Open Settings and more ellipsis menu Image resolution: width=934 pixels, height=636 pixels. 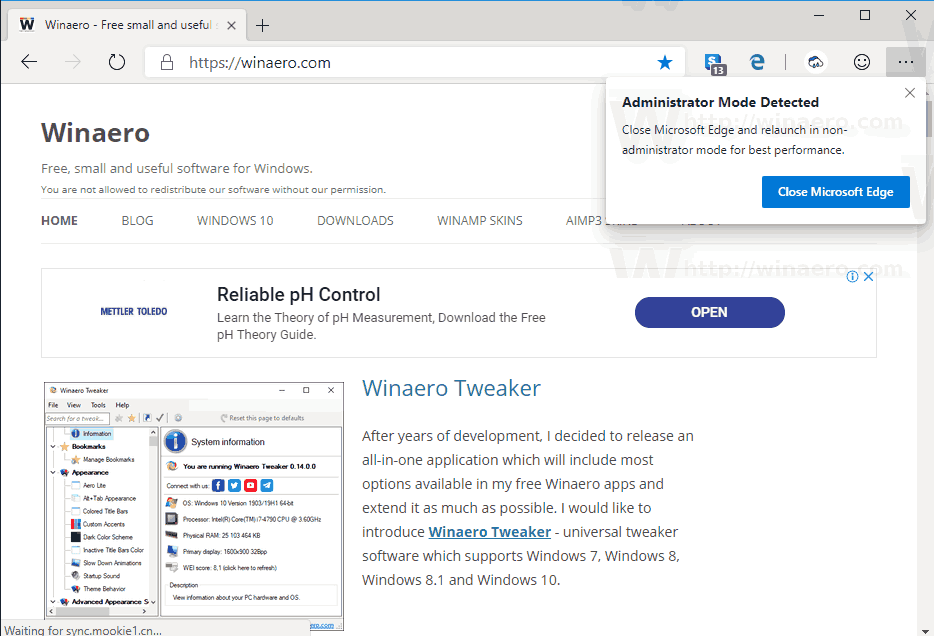905,62
